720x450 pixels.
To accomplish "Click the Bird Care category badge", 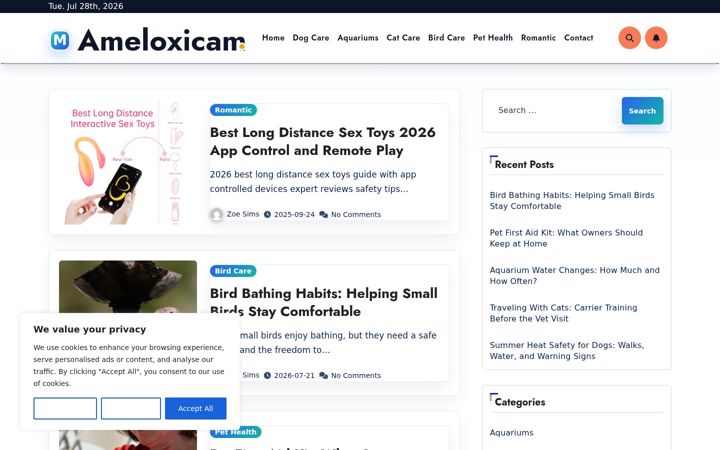I will 233,271.
